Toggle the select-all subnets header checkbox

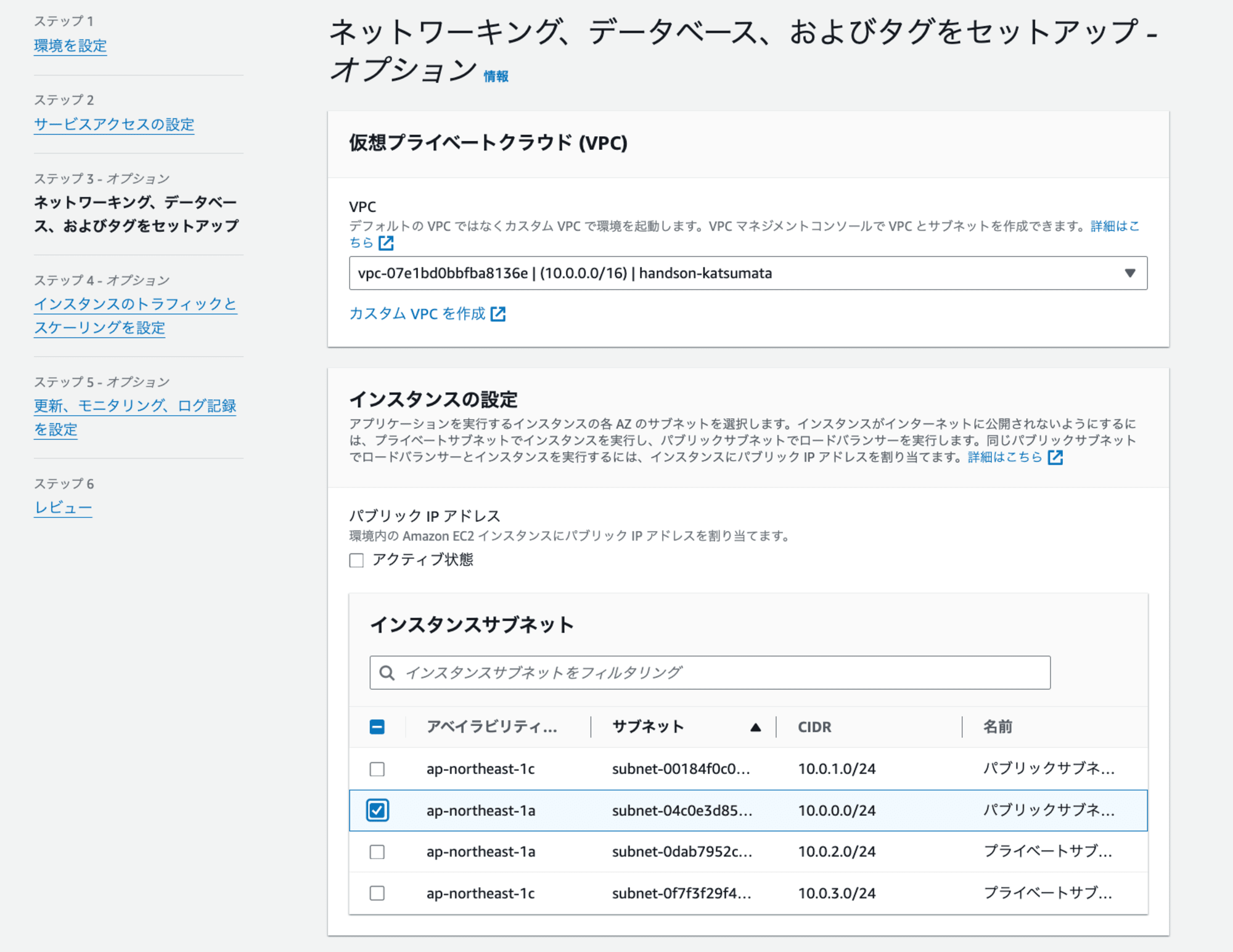(x=377, y=727)
